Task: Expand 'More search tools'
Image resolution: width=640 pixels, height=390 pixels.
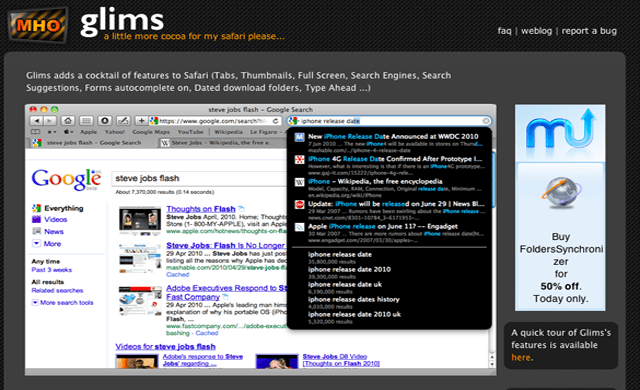Action: coord(62,302)
